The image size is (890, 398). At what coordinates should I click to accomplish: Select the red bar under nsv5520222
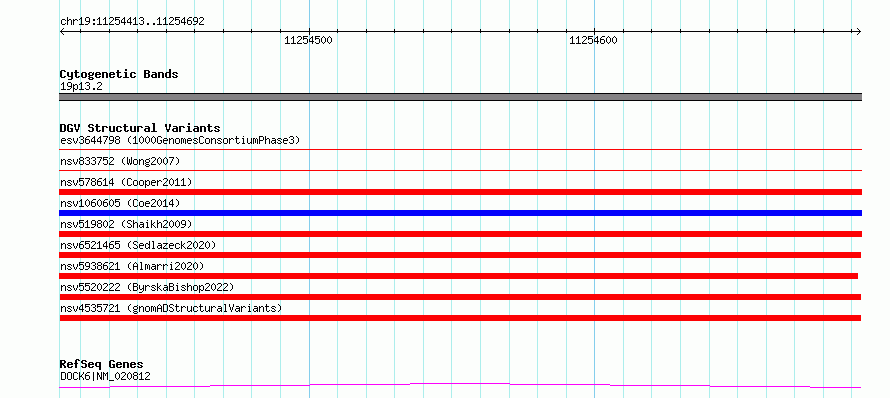point(460,297)
